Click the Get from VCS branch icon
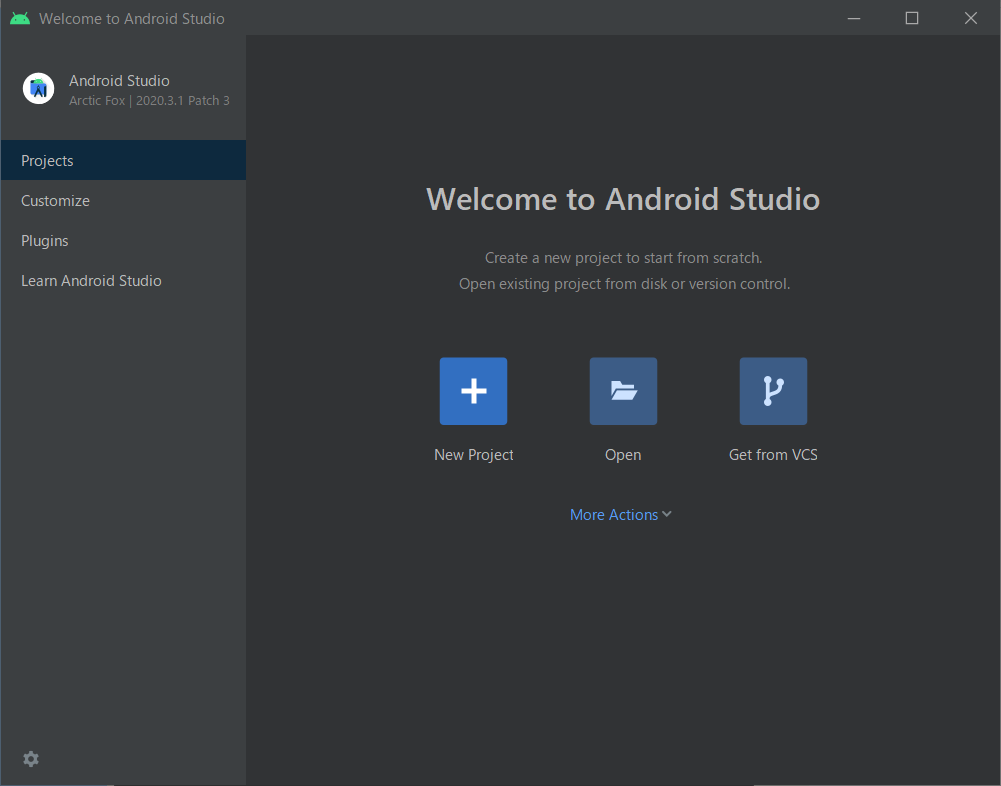1001x786 pixels. coord(773,391)
